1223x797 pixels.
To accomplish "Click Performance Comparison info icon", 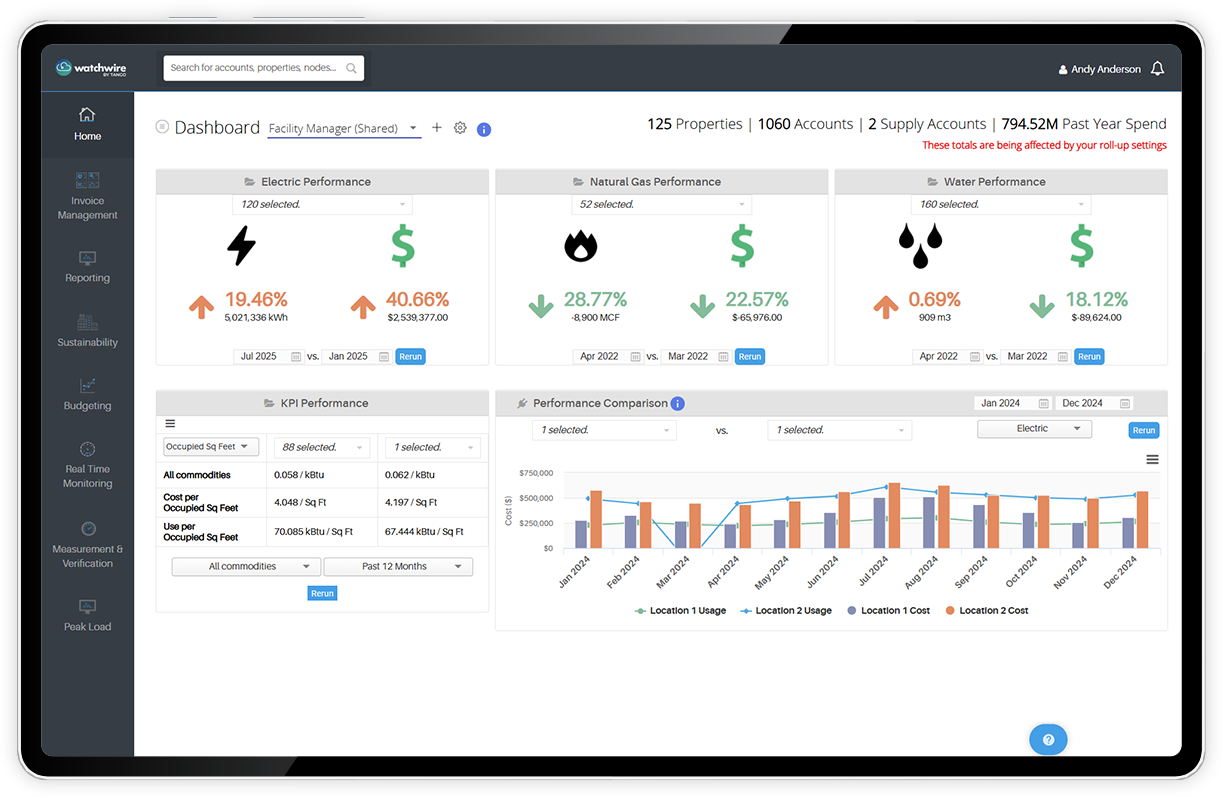I will point(677,404).
